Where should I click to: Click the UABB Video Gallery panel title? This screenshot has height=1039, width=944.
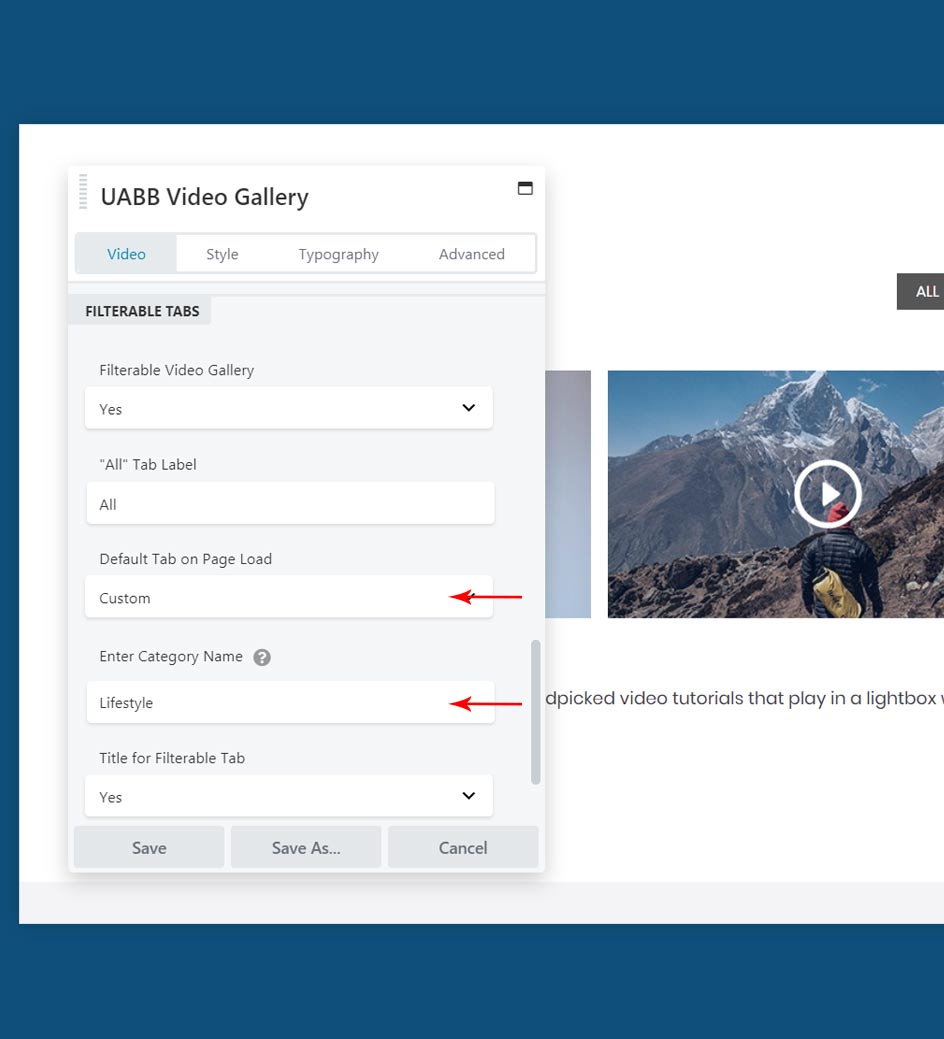(x=205, y=197)
